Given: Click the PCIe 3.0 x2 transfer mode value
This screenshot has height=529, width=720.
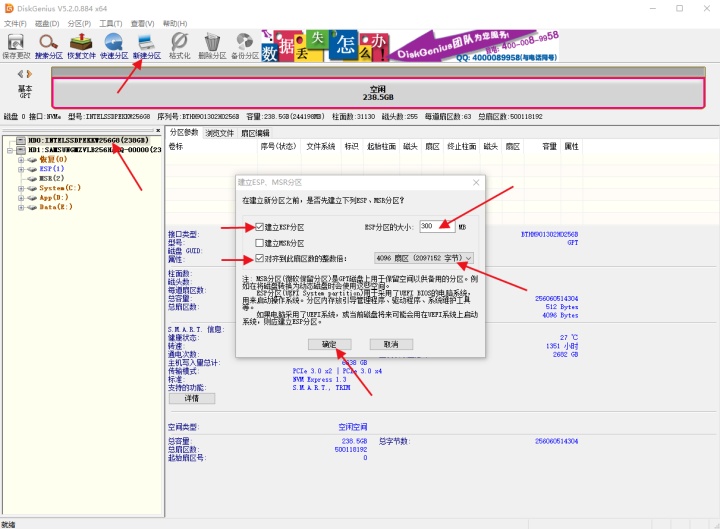Looking at the screenshot, I should point(312,371).
